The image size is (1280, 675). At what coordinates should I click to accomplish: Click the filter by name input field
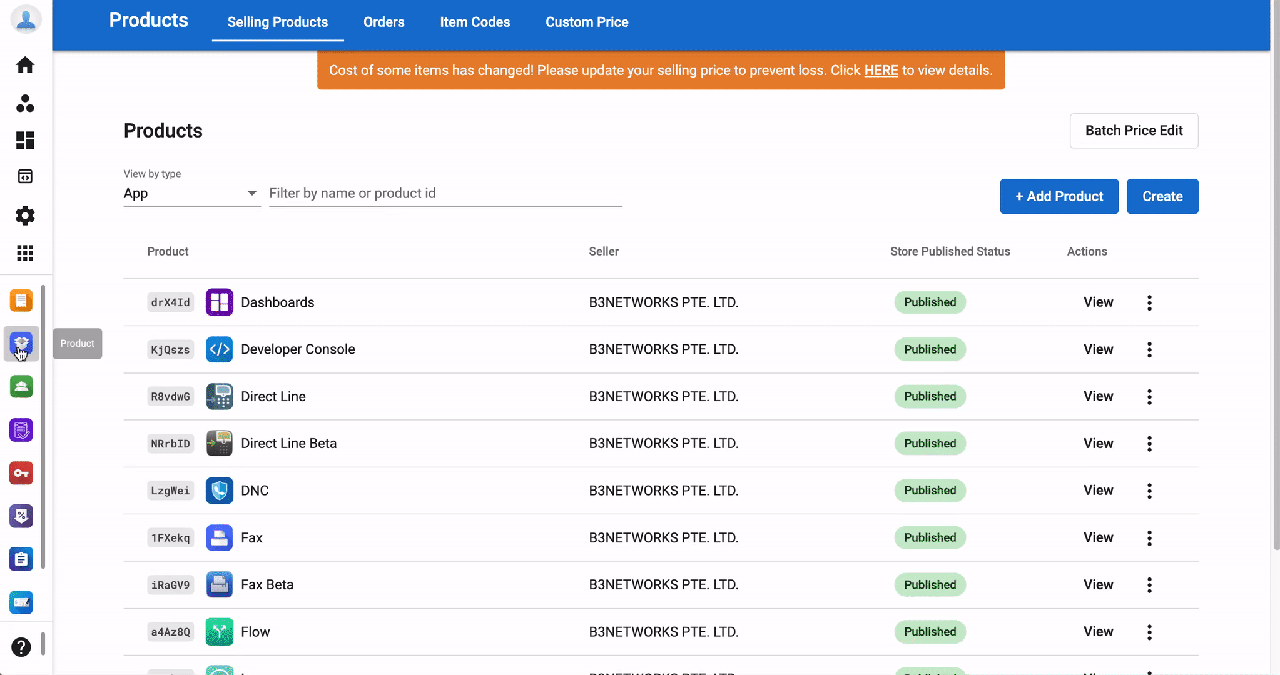pyautogui.click(x=445, y=193)
